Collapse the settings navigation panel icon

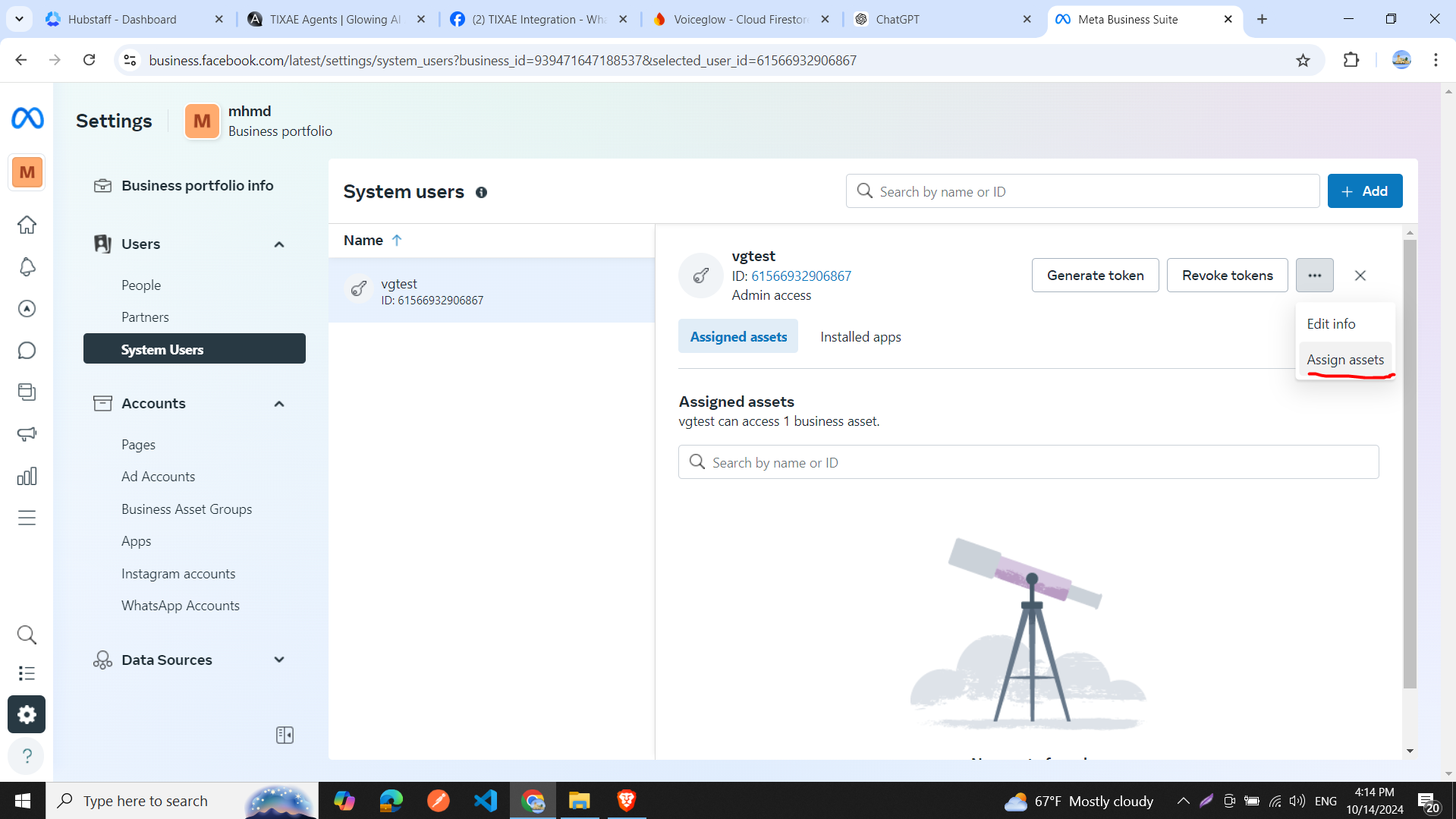click(x=285, y=735)
